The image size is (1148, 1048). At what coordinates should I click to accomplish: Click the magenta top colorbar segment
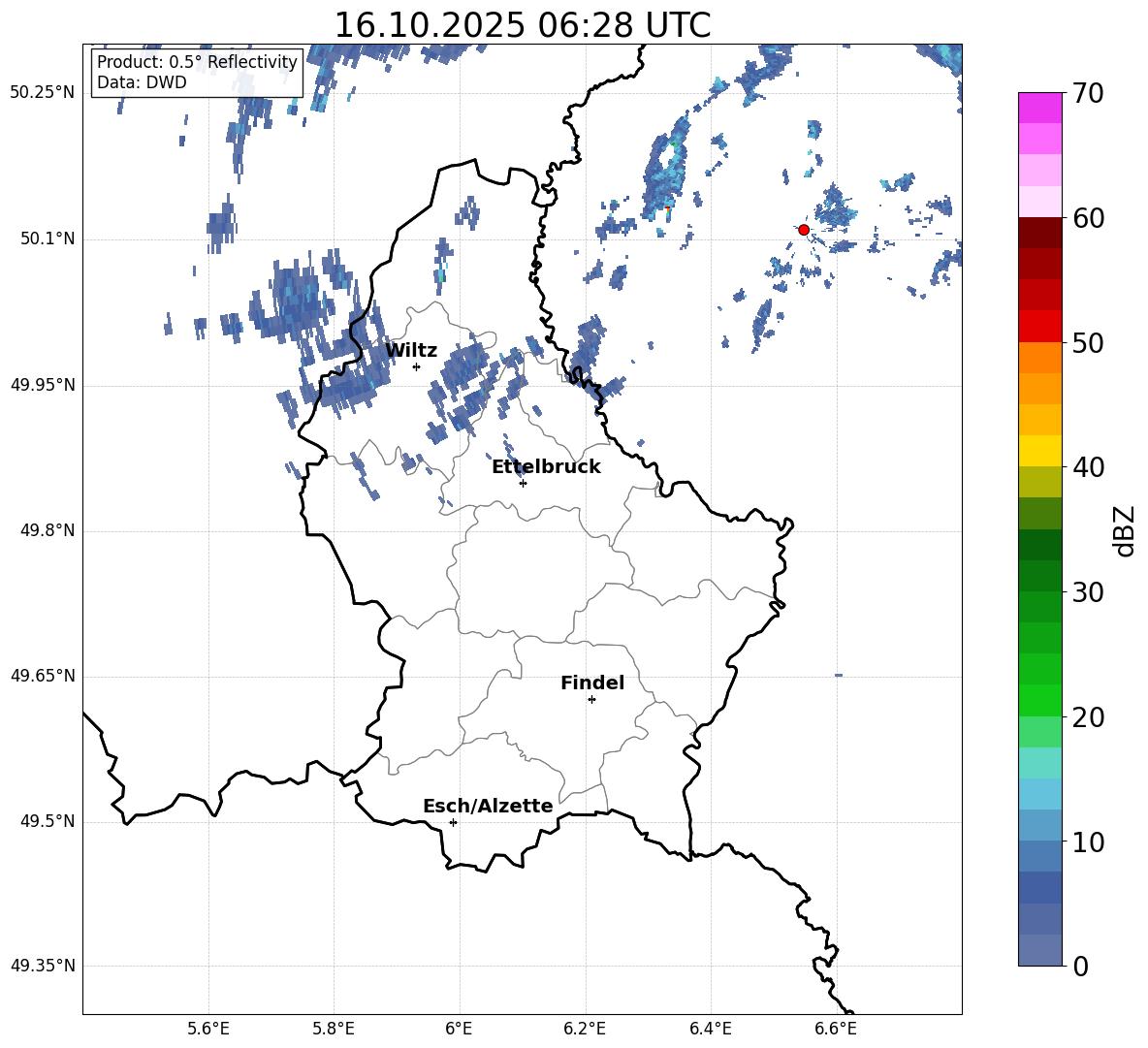click(x=1040, y=108)
